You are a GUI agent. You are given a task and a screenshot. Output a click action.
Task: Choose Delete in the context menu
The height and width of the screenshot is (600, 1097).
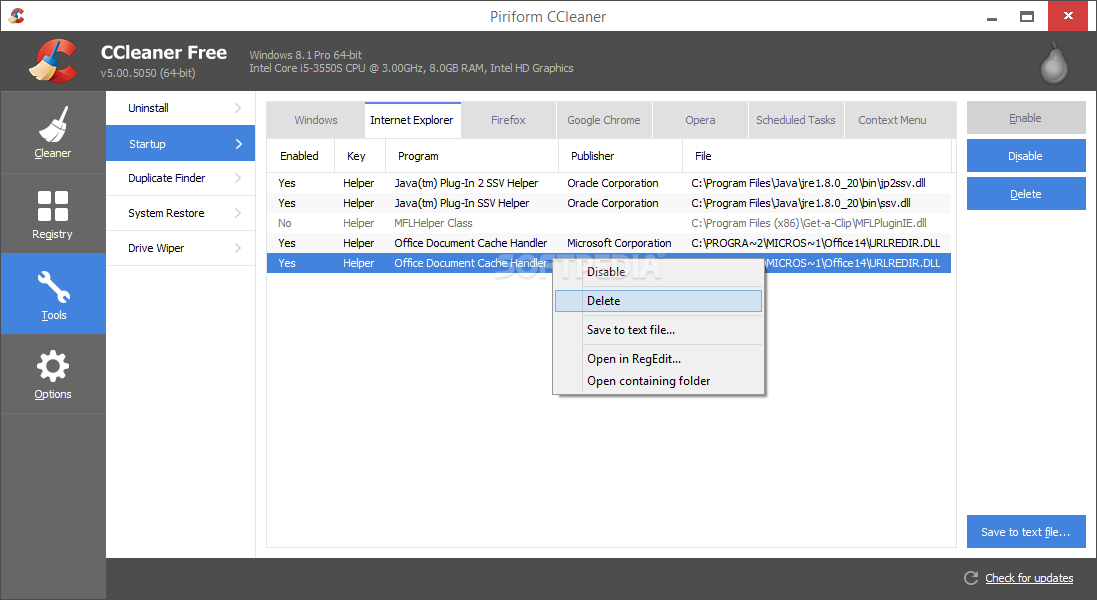pos(658,301)
